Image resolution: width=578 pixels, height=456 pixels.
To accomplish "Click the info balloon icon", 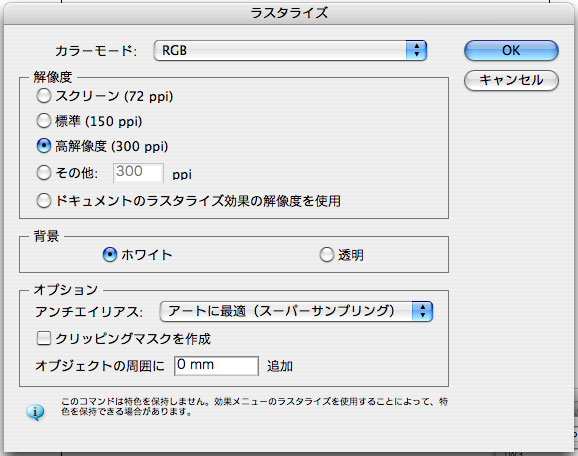I will [35, 412].
